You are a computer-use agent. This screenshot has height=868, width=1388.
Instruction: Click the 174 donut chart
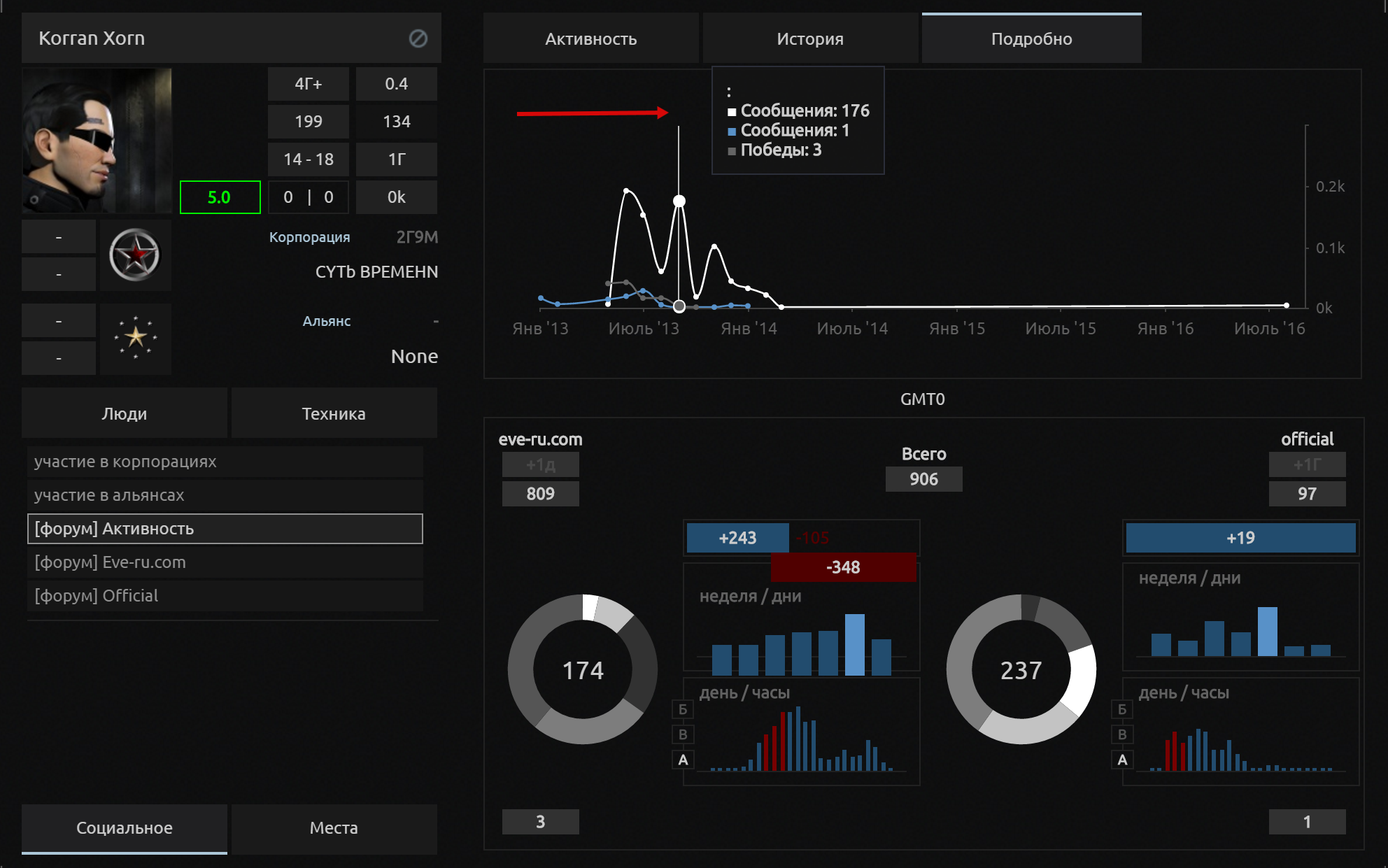coord(583,669)
